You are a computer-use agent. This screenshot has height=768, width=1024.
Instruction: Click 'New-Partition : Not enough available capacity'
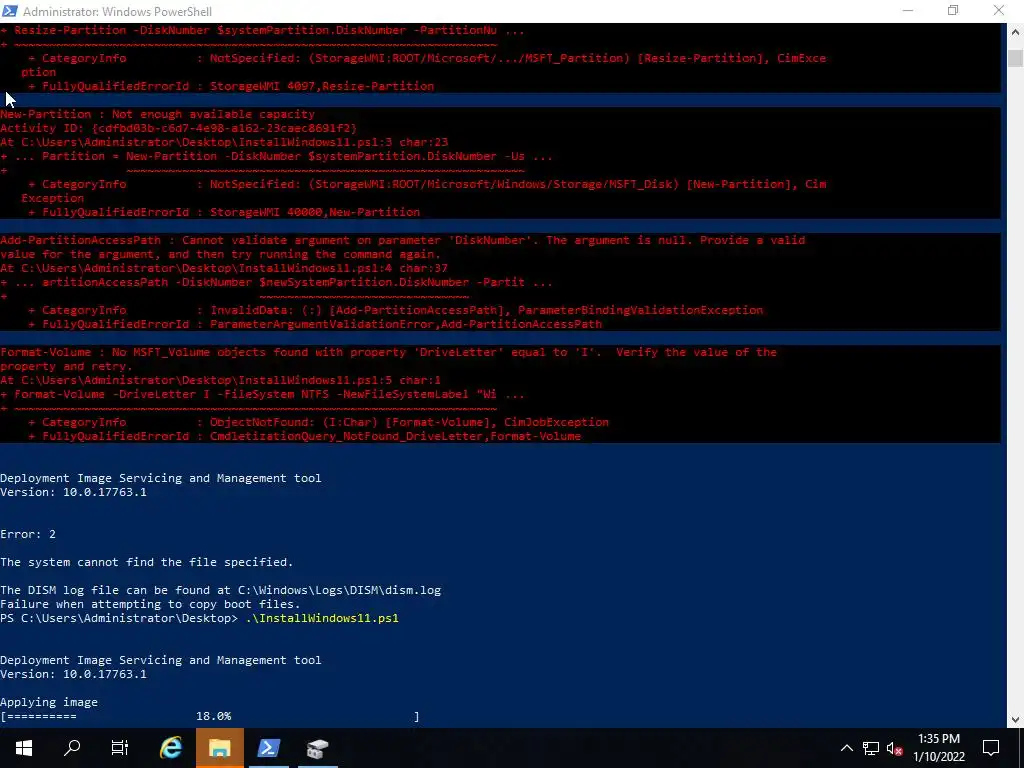(157, 114)
